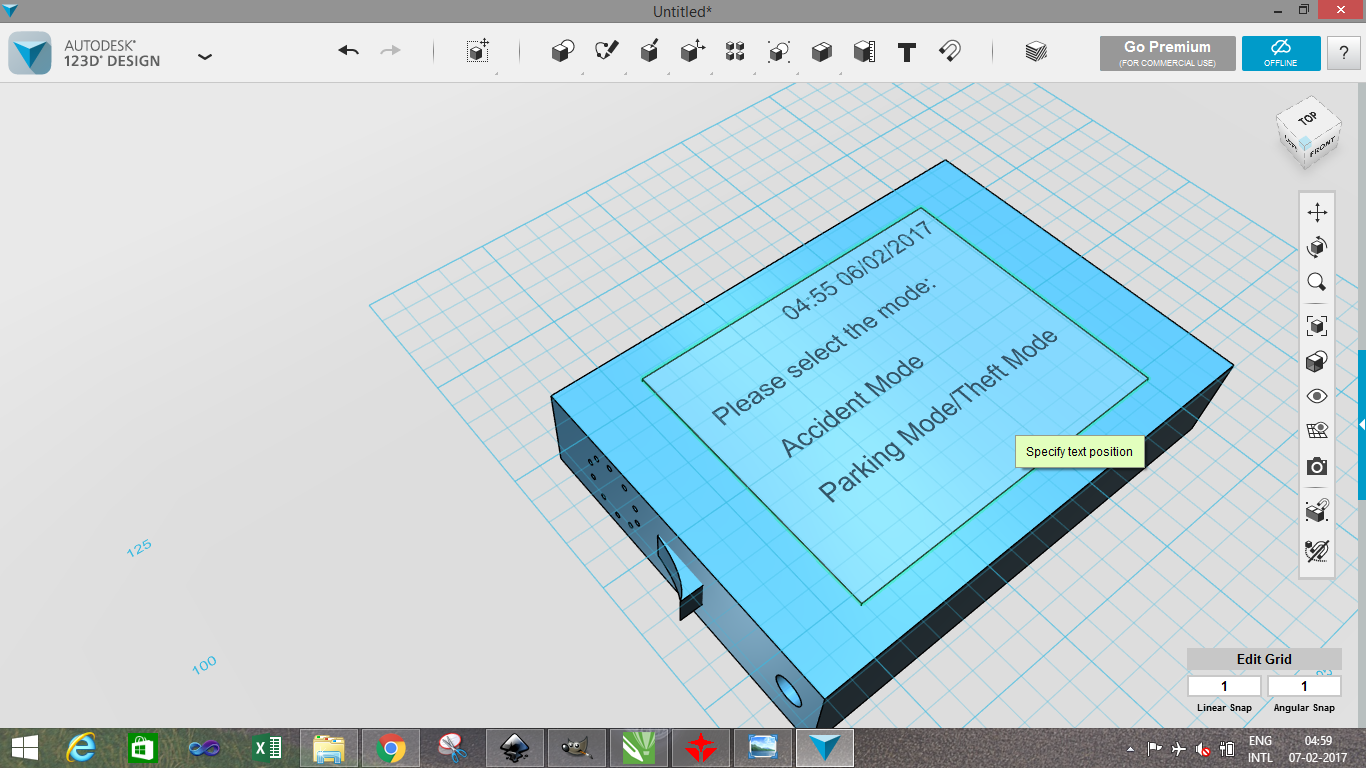Open the Transform tool
This screenshot has height=768, width=1366.
[478, 52]
